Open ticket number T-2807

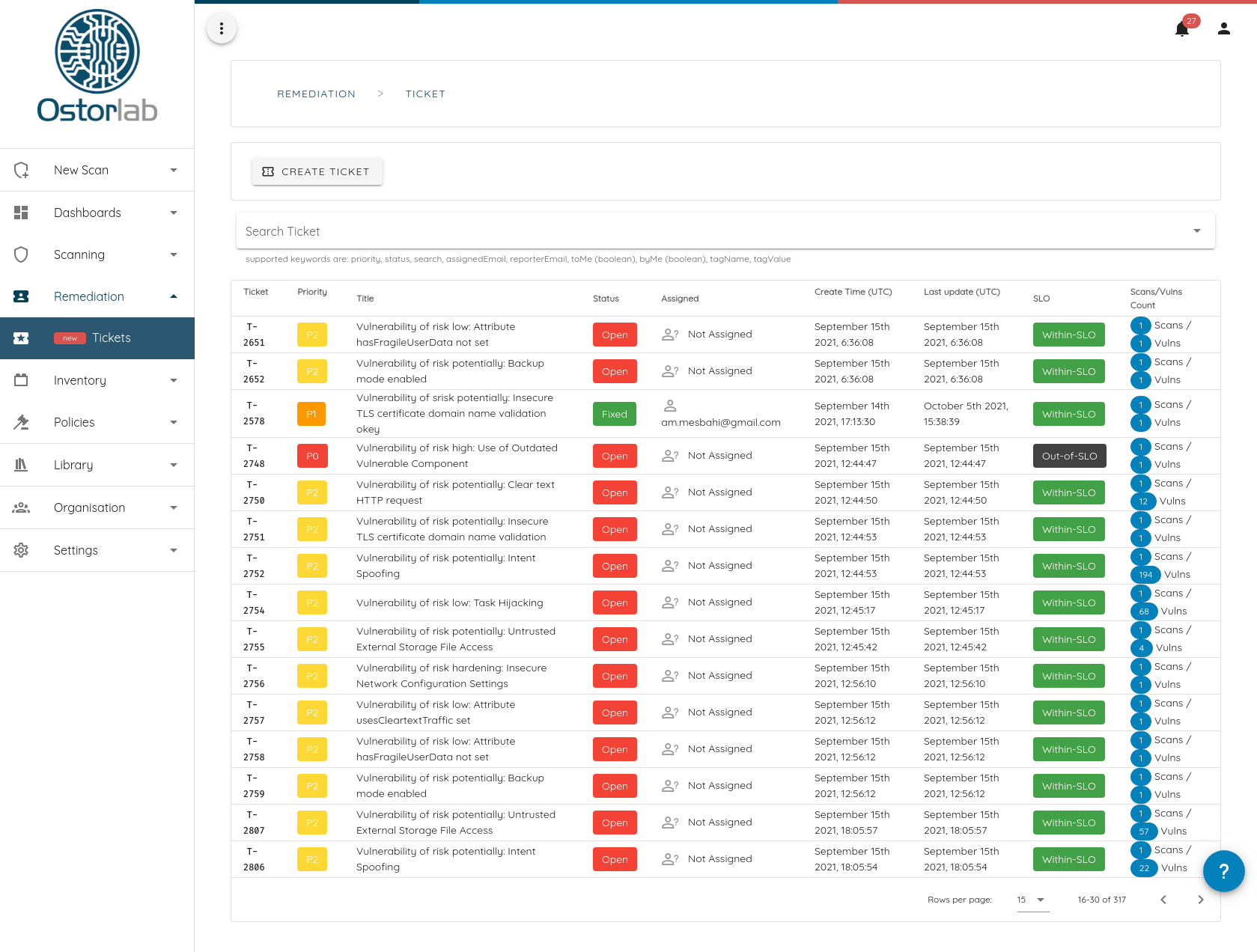pos(254,823)
